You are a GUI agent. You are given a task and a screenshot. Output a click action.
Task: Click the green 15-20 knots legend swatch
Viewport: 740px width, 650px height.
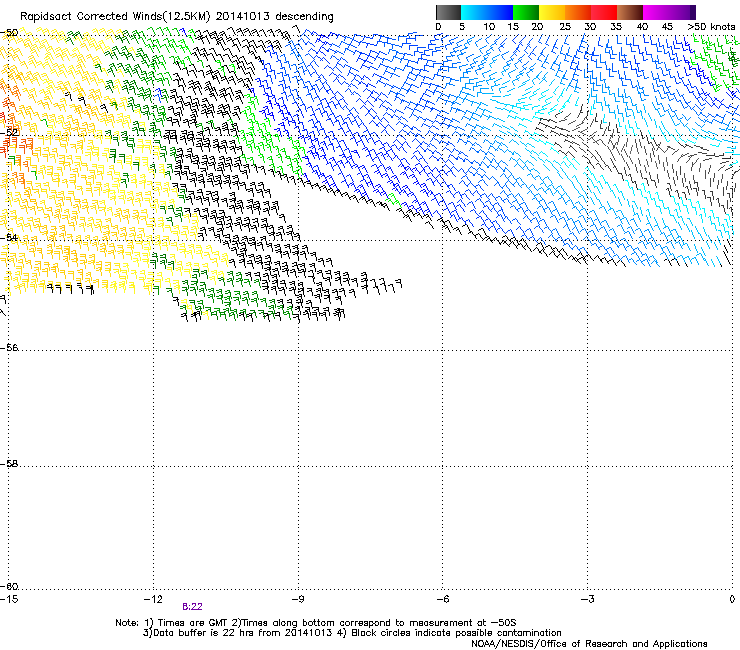(526, 12)
